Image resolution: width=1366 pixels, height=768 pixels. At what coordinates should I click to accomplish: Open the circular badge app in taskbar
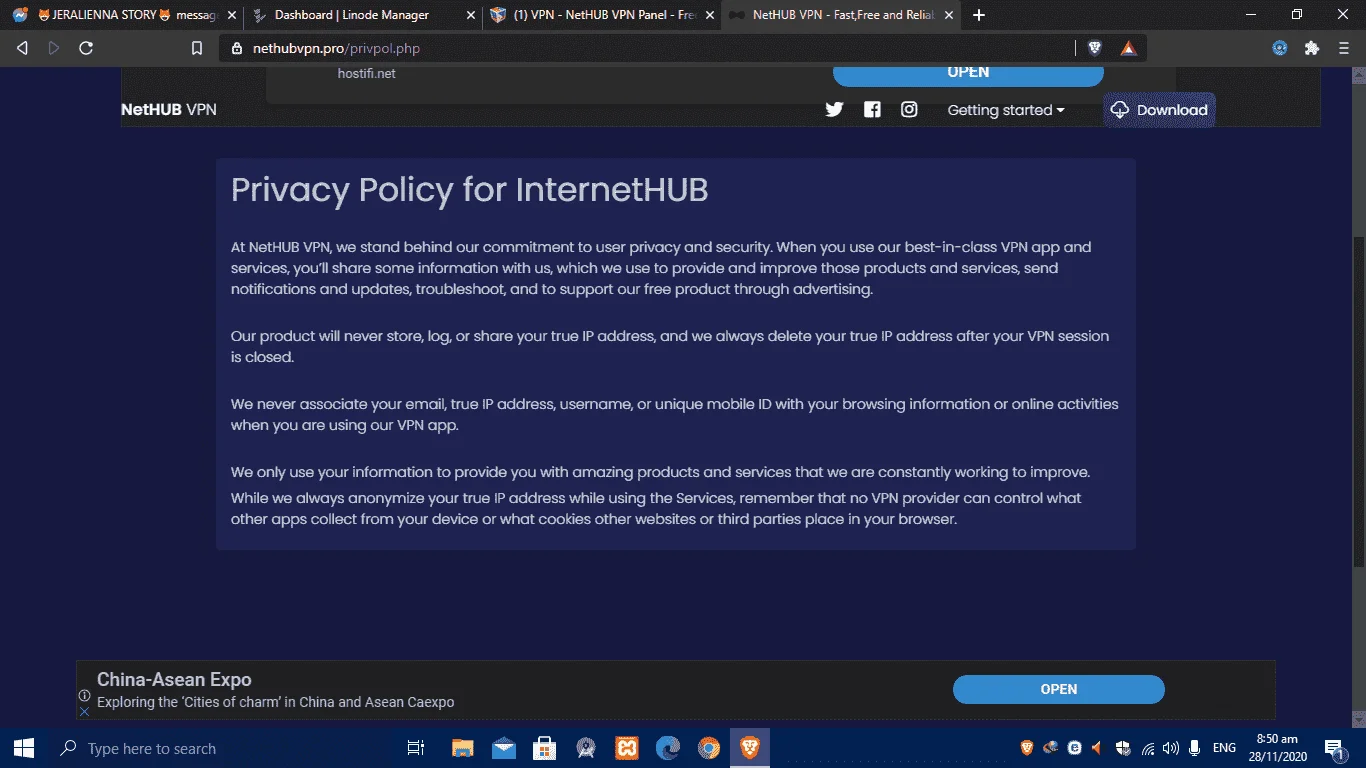[586, 748]
